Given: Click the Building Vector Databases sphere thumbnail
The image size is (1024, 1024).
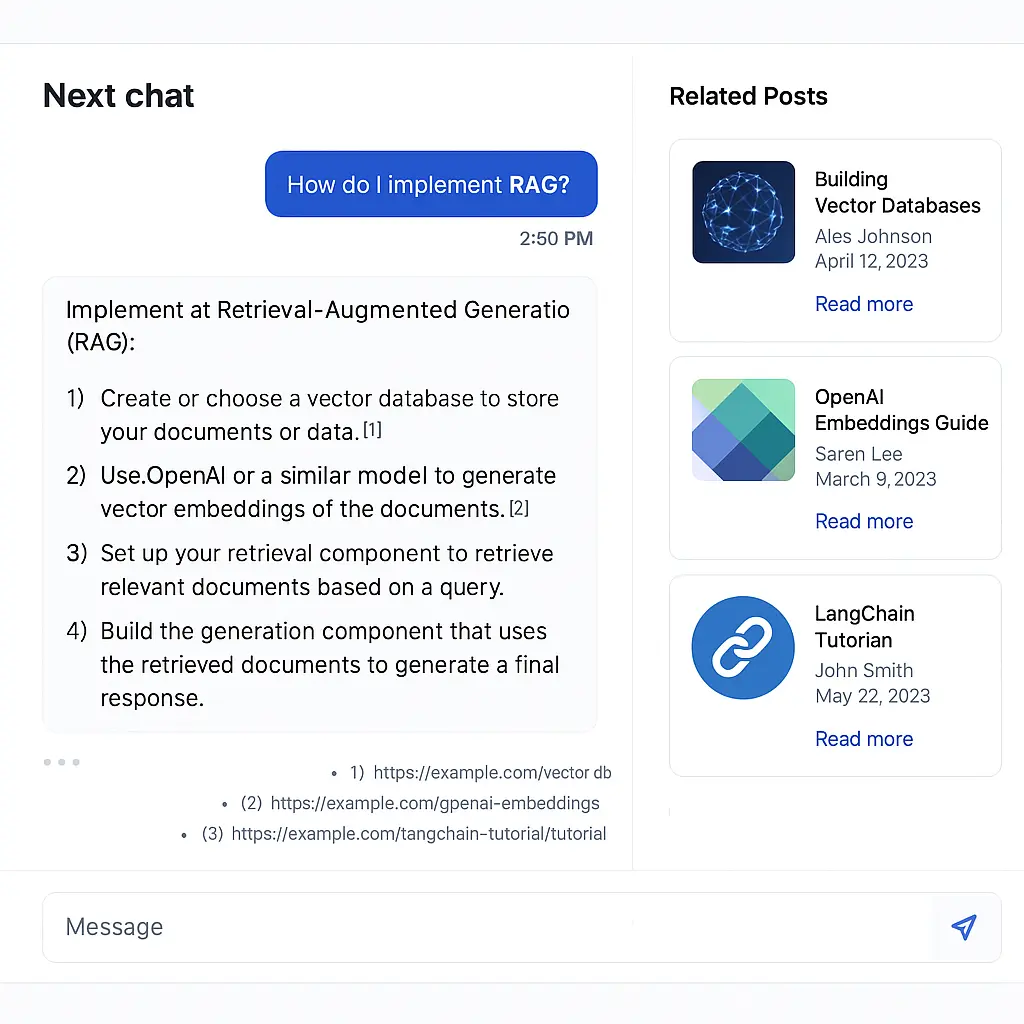Looking at the screenshot, I should point(743,211).
